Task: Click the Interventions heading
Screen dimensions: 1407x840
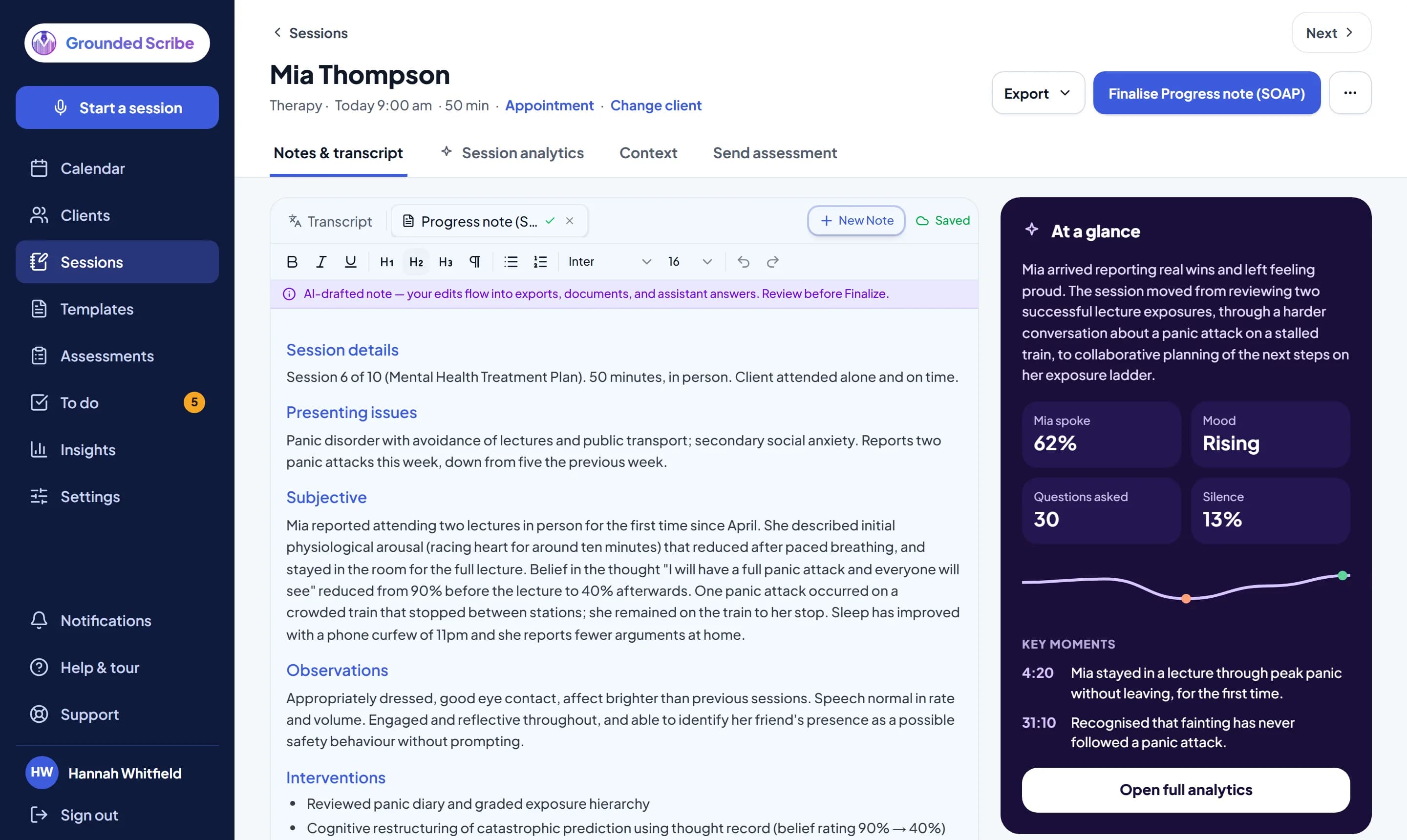Action: (335, 778)
